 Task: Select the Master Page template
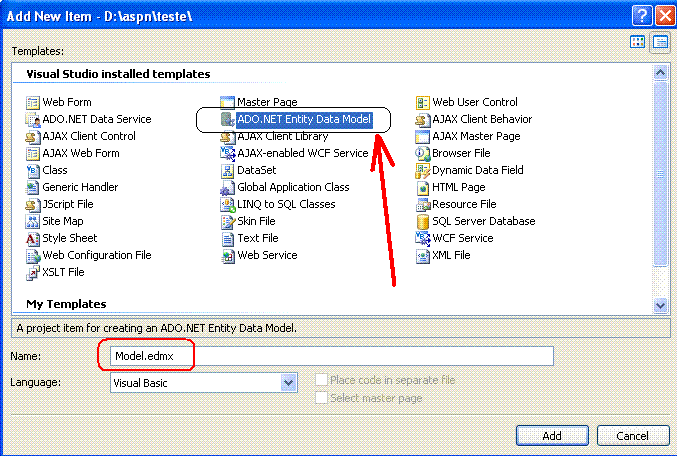(259, 102)
